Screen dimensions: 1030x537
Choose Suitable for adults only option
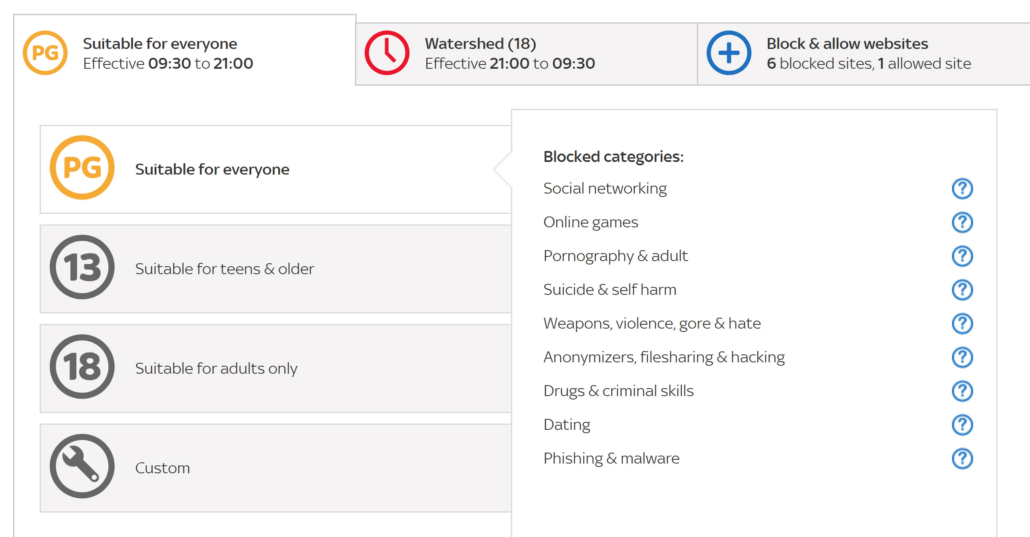(x=276, y=368)
